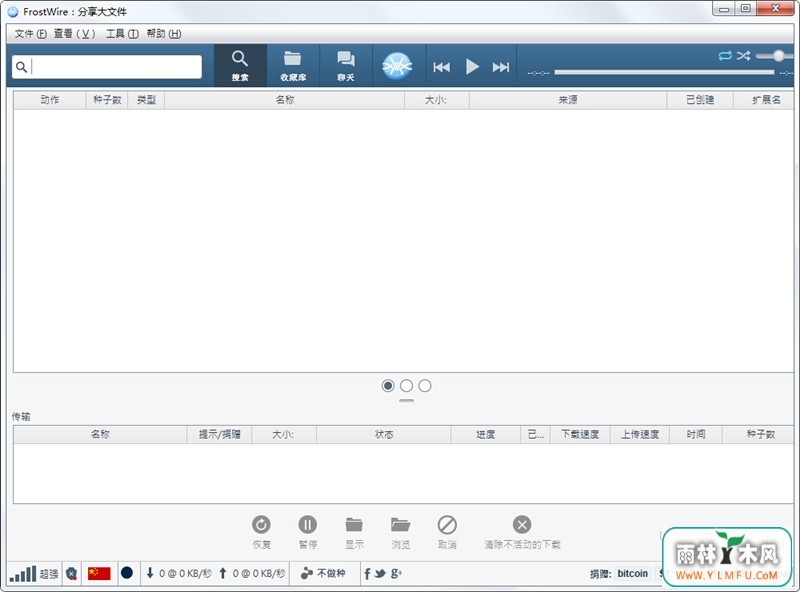Sort results by 扩展名 column

(x=765, y=100)
